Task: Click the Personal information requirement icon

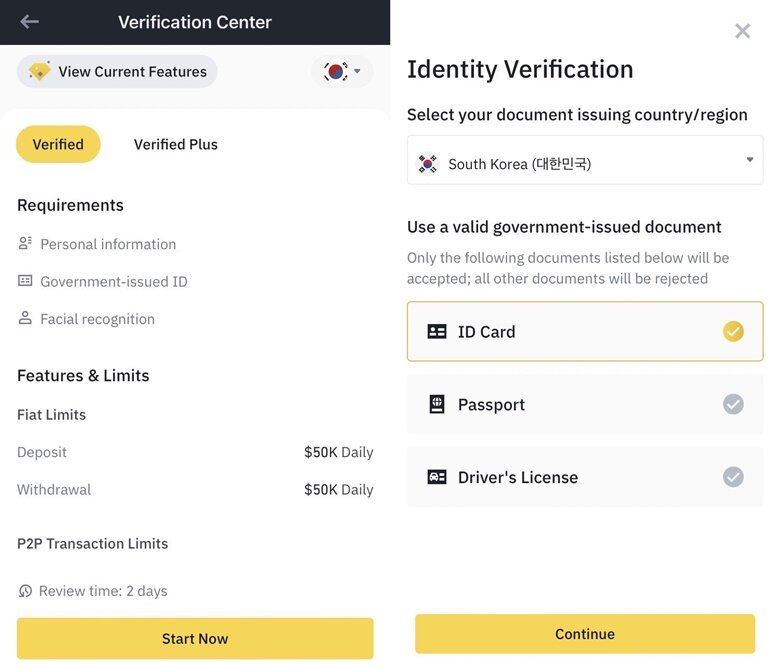Action: pos(25,243)
